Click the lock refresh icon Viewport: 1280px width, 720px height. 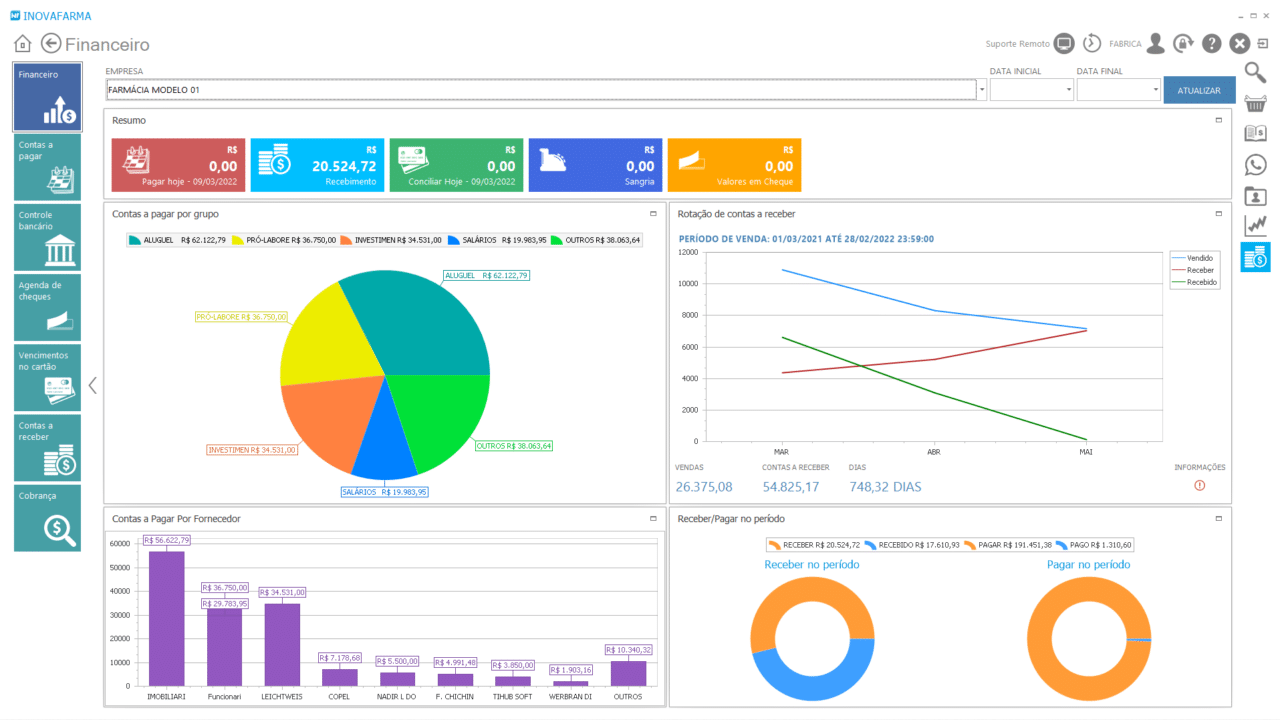[x=1183, y=44]
